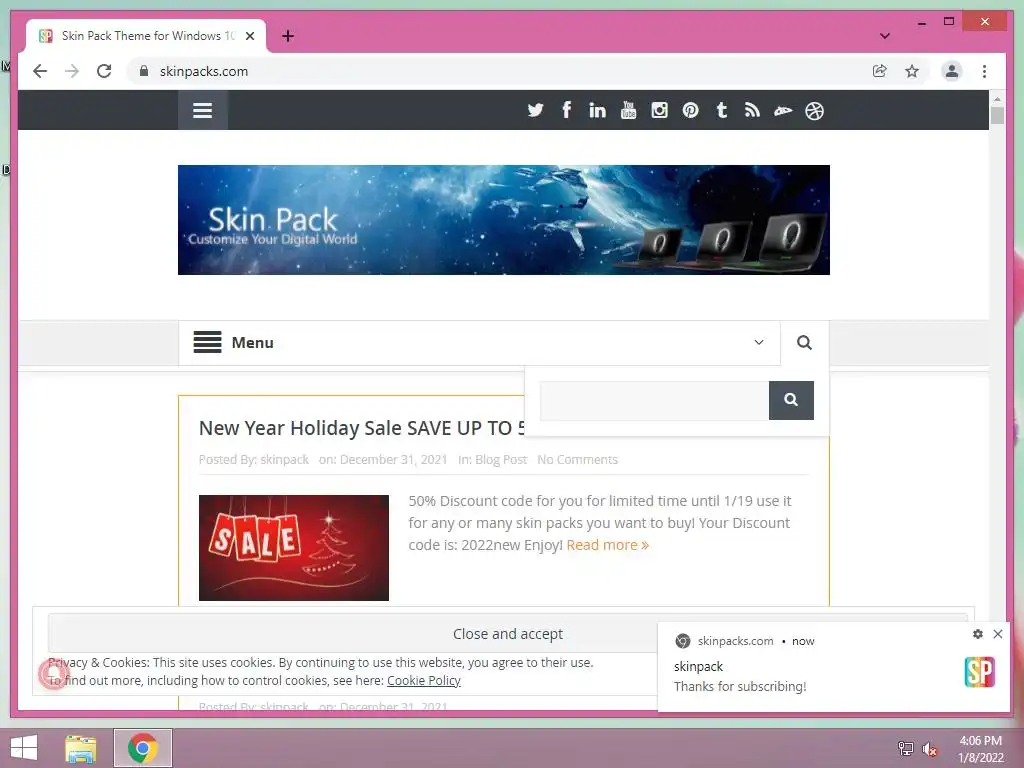Open New Year Holiday Sale post title

(362, 428)
